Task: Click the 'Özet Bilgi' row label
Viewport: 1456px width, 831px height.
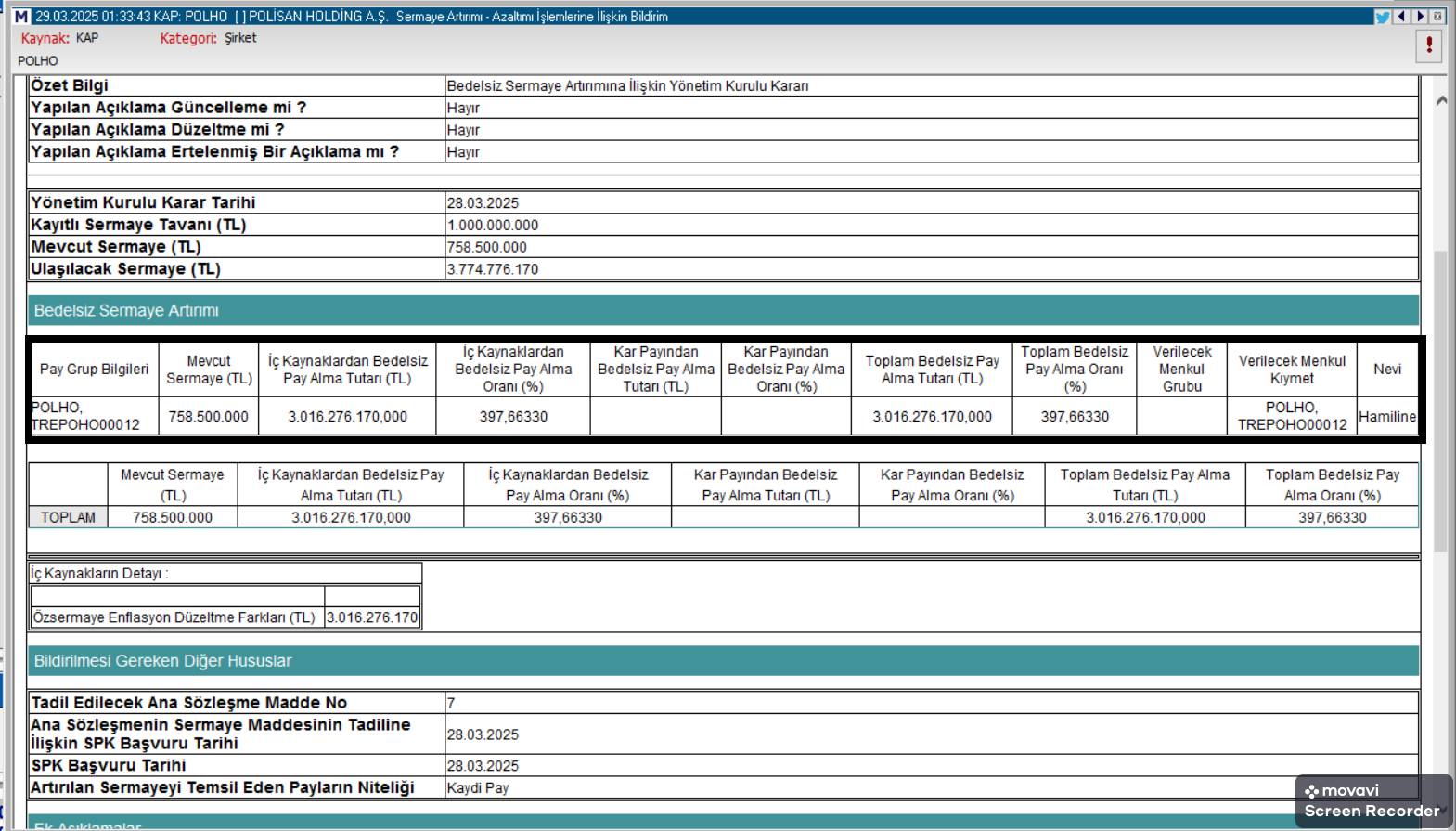Action: [x=70, y=85]
